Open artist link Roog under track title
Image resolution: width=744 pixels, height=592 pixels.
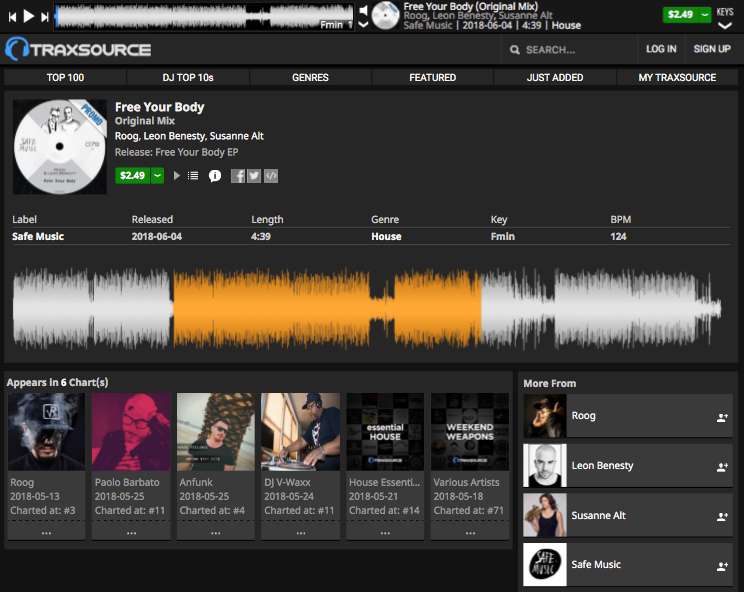pyautogui.click(x=126, y=136)
